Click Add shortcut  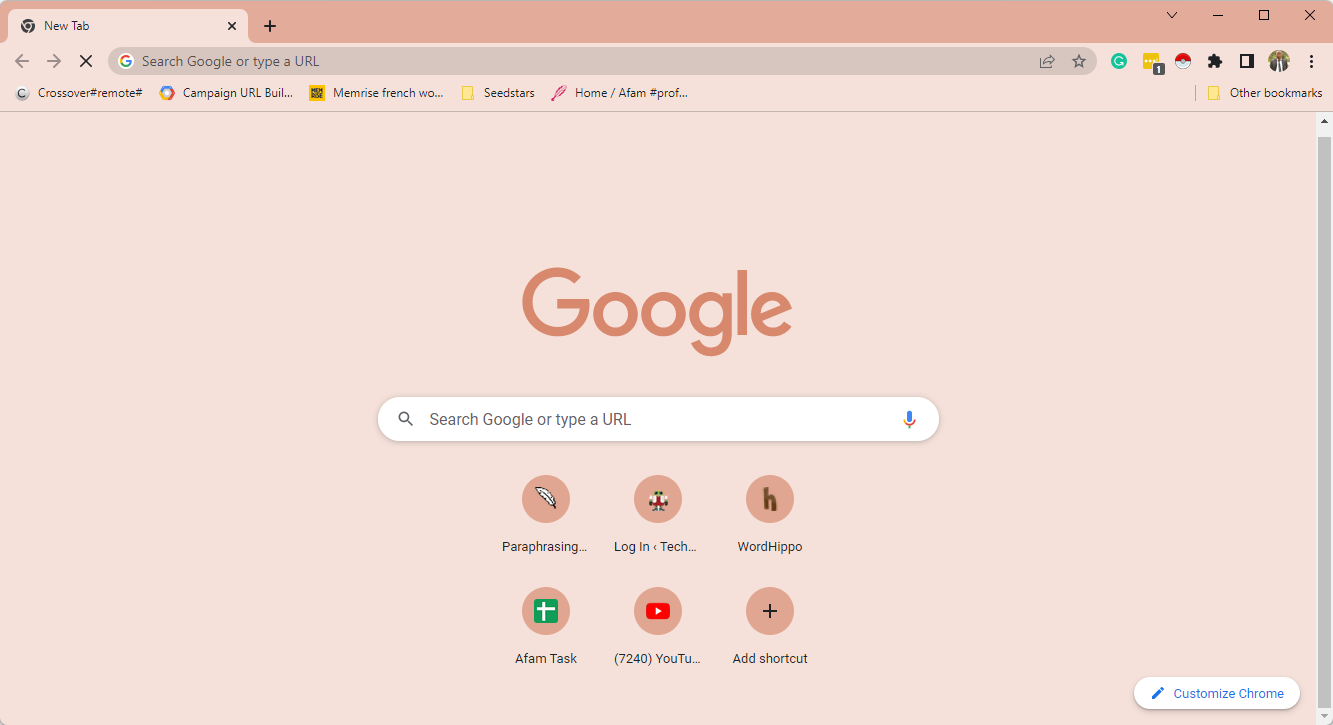click(x=769, y=627)
